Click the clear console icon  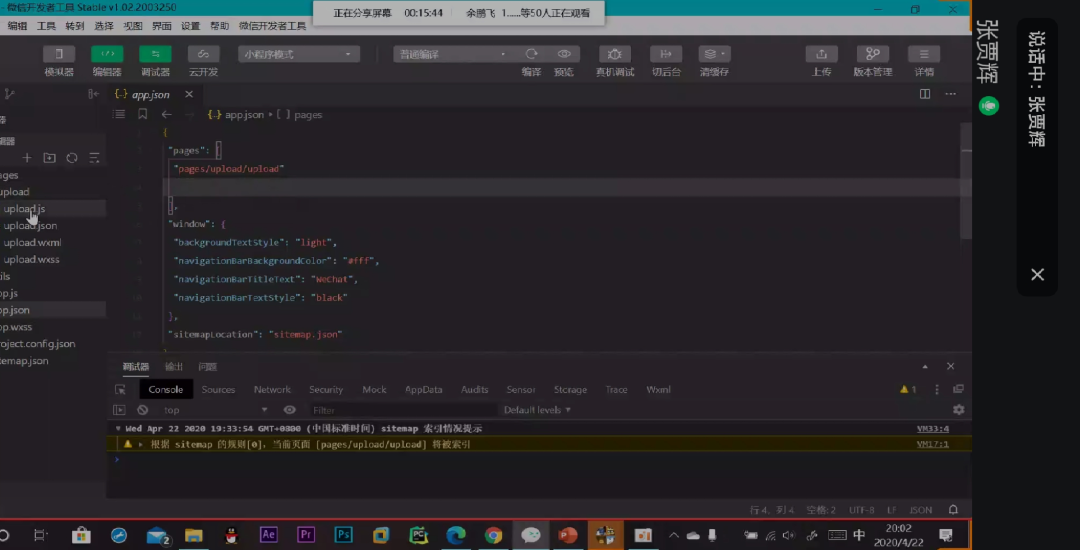coord(143,410)
